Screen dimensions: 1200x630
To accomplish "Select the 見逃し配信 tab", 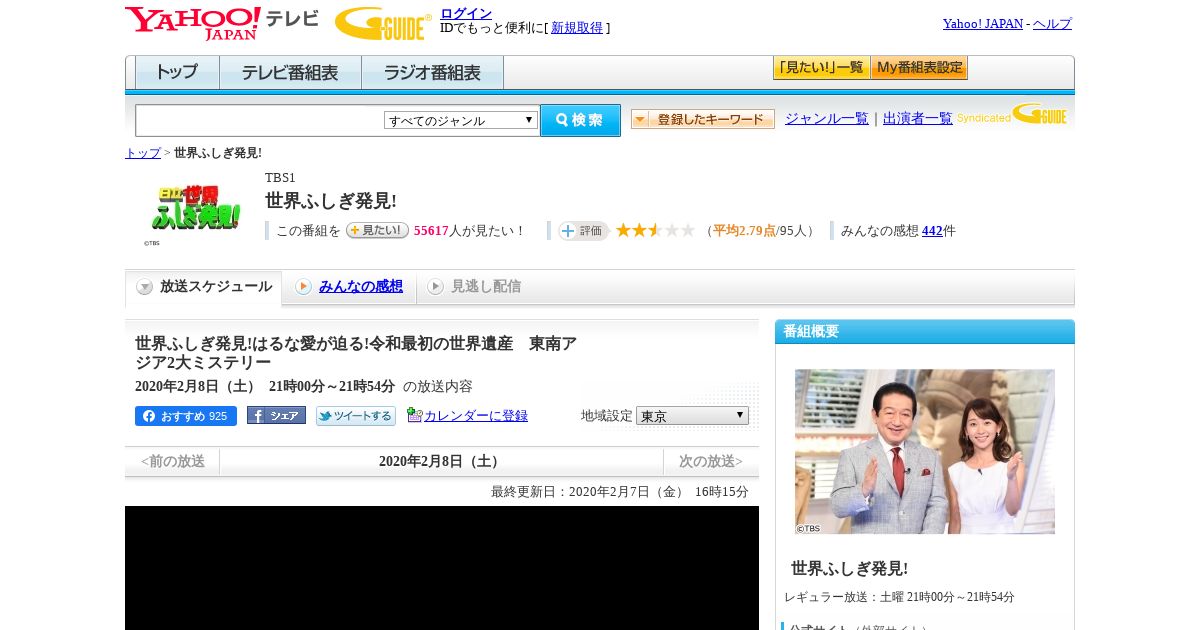I will (474, 287).
